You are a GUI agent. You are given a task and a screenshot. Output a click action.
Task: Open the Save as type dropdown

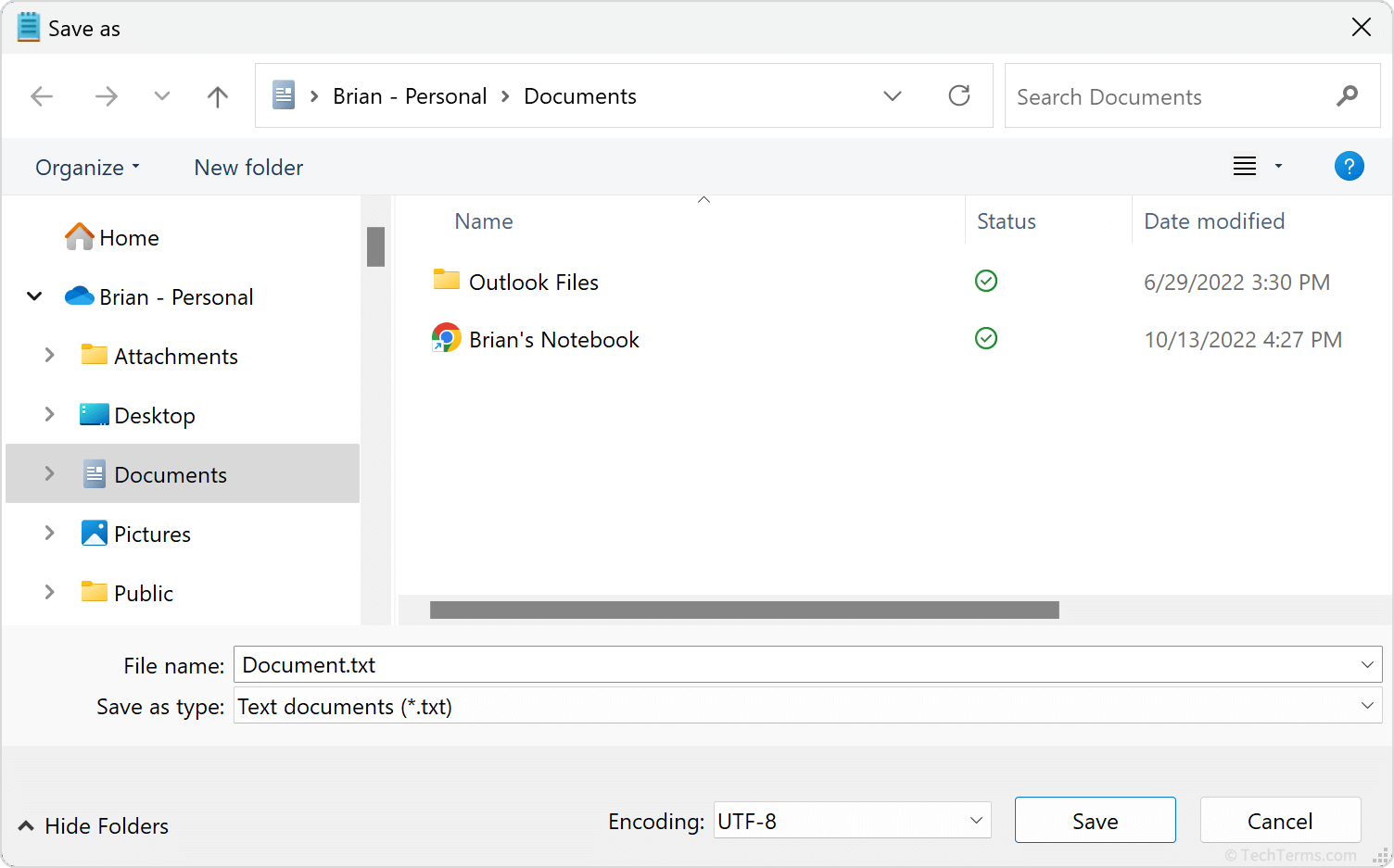(1369, 706)
